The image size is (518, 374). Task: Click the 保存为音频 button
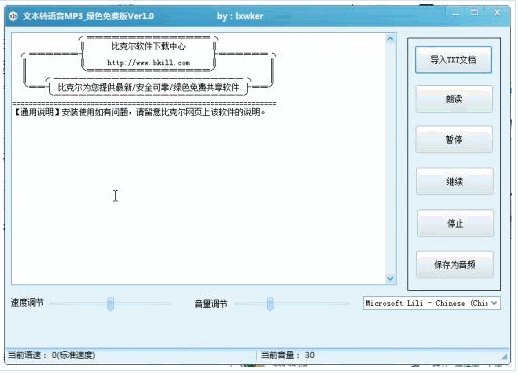[x=455, y=265]
